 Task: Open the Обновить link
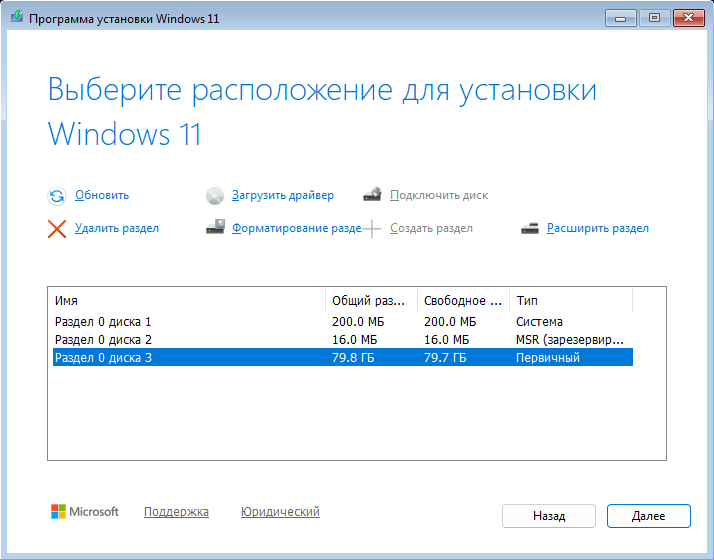click(x=102, y=195)
